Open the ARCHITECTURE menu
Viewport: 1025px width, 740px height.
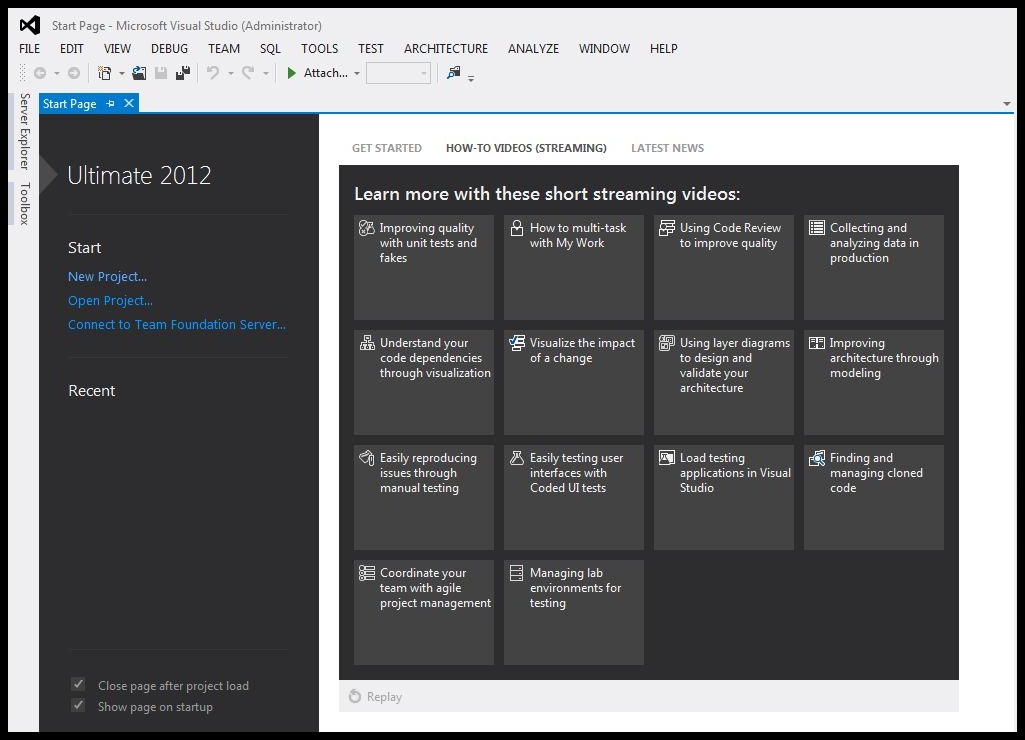coord(445,48)
